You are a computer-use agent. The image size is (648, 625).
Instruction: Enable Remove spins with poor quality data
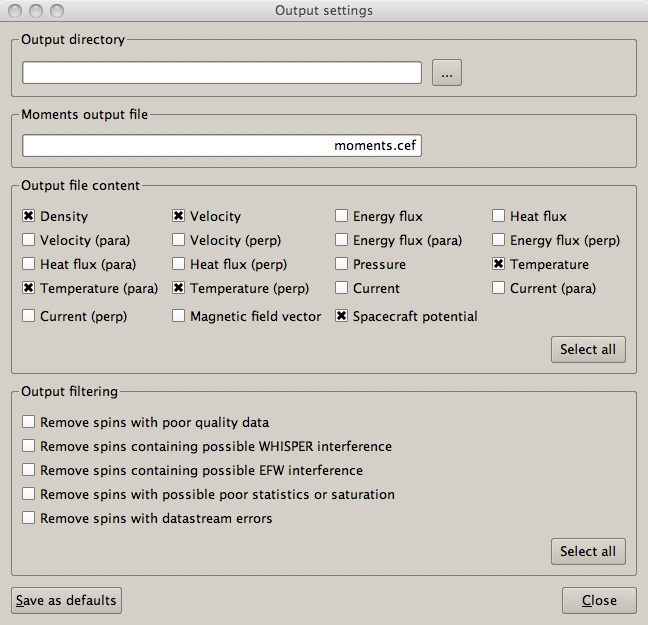tap(29, 422)
